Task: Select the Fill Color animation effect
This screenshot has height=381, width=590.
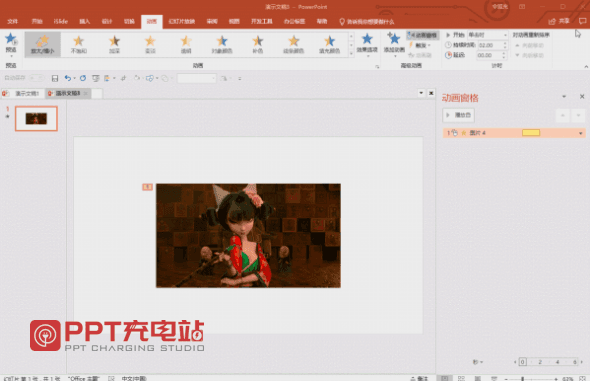Action: click(x=329, y=44)
